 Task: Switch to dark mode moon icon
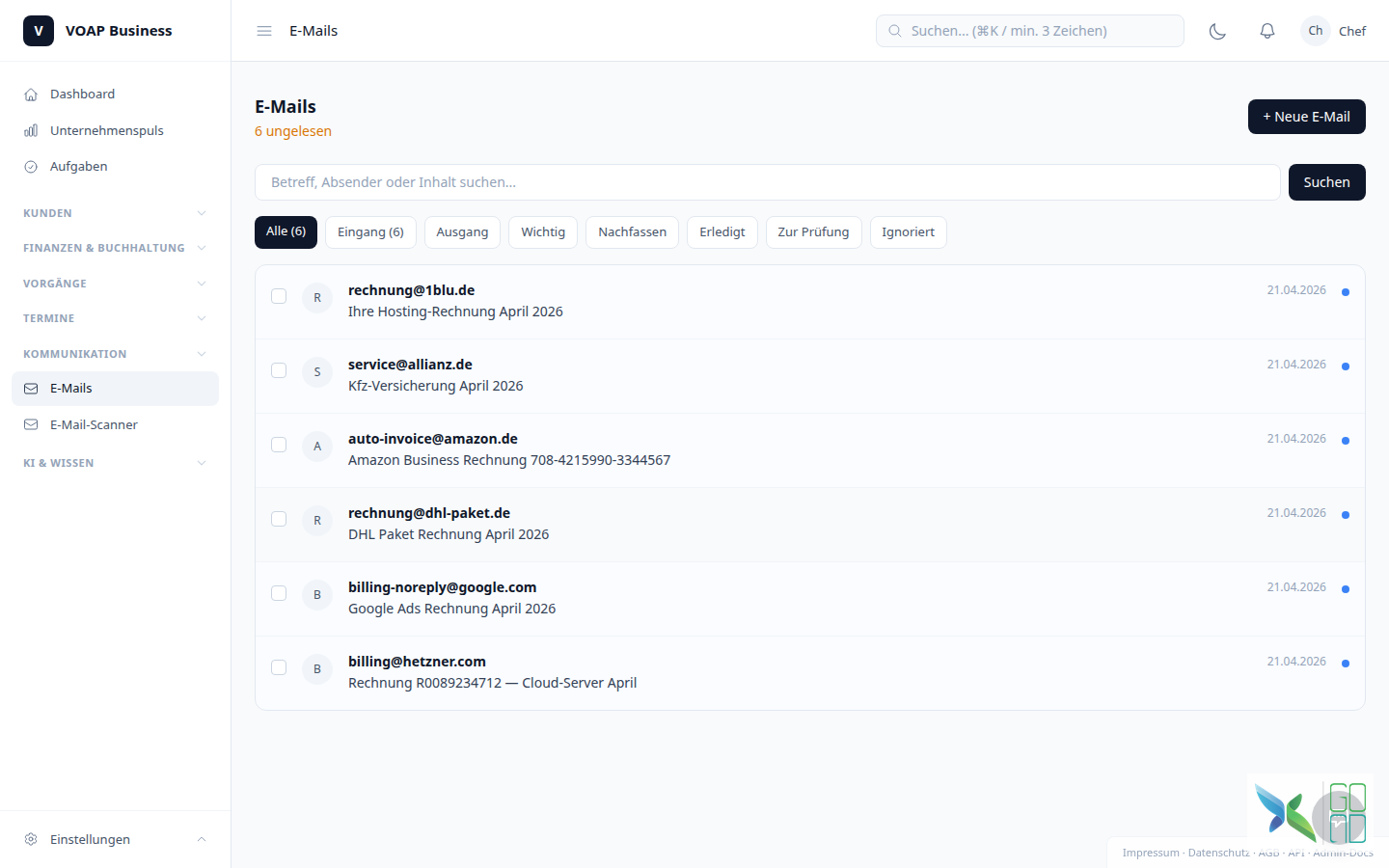click(x=1217, y=31)
